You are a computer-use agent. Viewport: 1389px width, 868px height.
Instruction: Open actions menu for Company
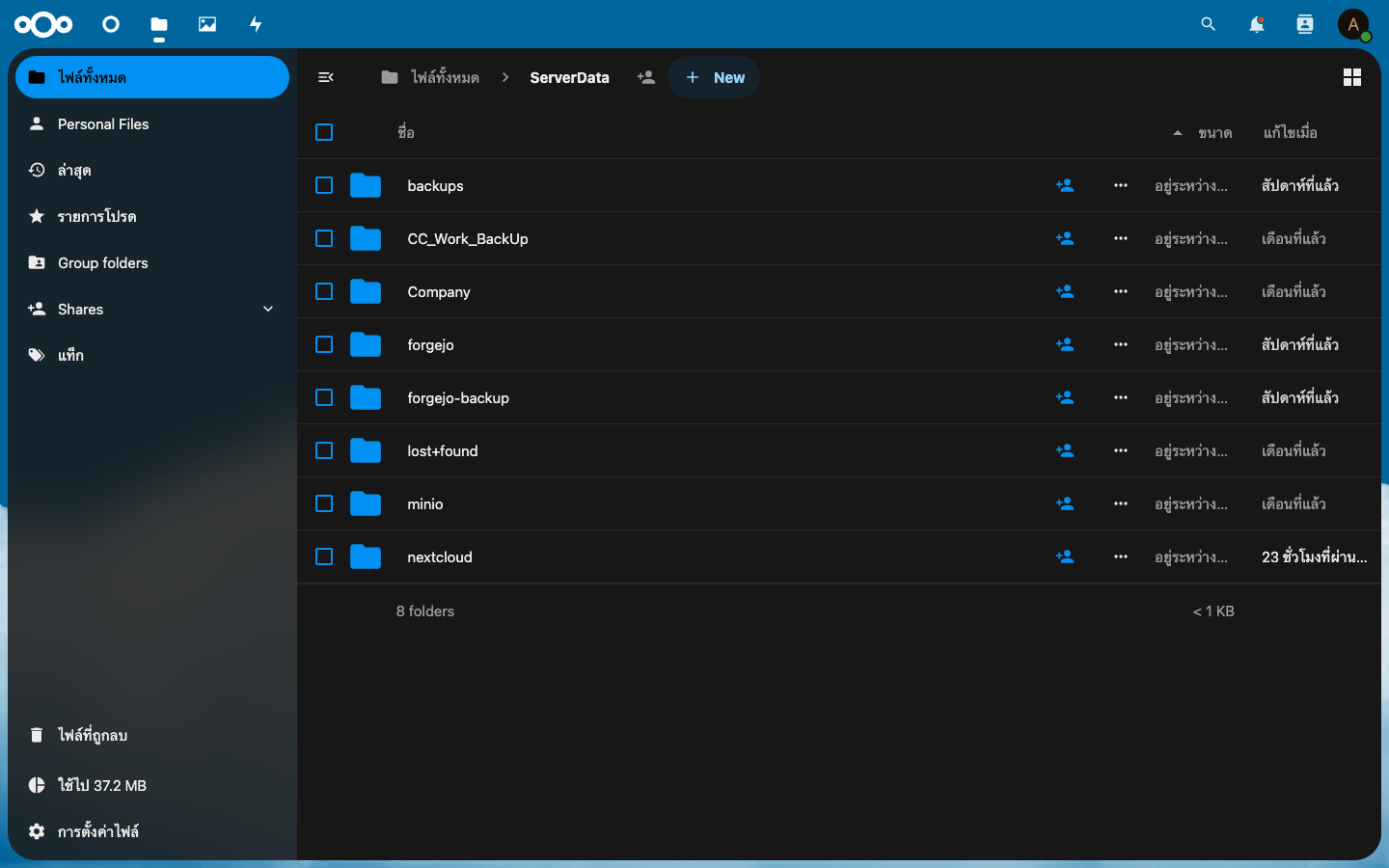point(1121,291)
